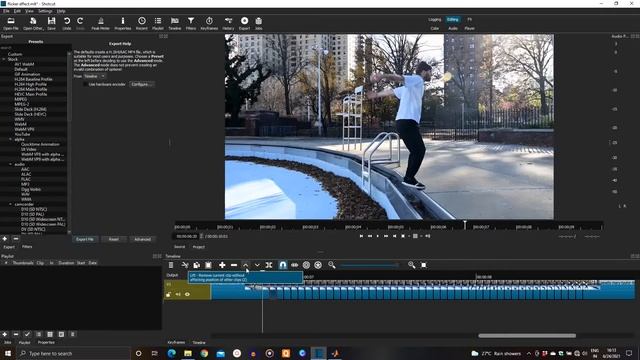Open the Jobs panel from the toolbar
The image size is (640, 360).
coord(259,23)
